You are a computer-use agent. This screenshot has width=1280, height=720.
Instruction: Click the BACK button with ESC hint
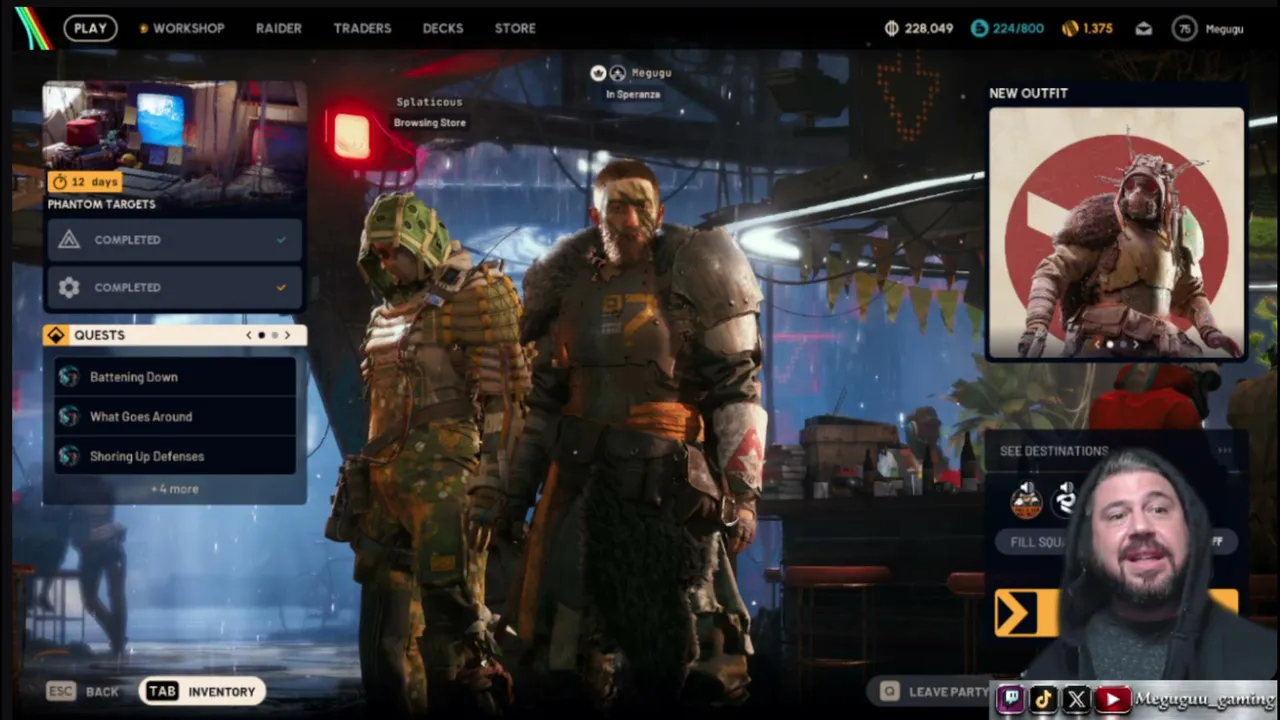pyautogui.click(x=84, y=691)
